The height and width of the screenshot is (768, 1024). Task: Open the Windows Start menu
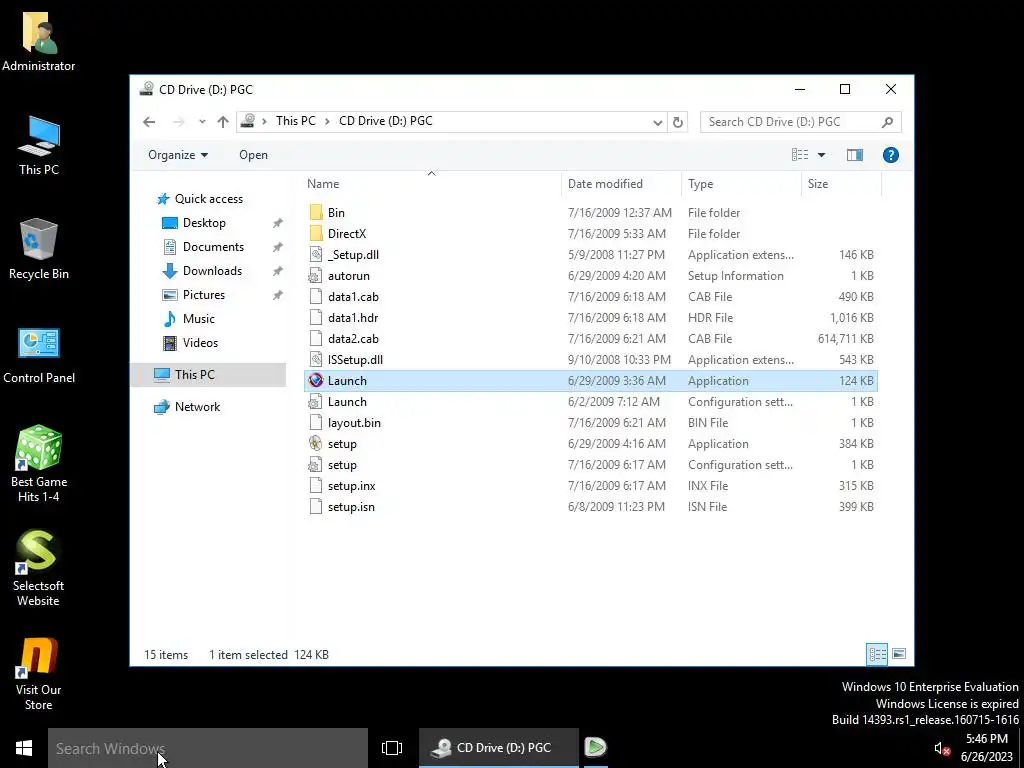(24, 748)
